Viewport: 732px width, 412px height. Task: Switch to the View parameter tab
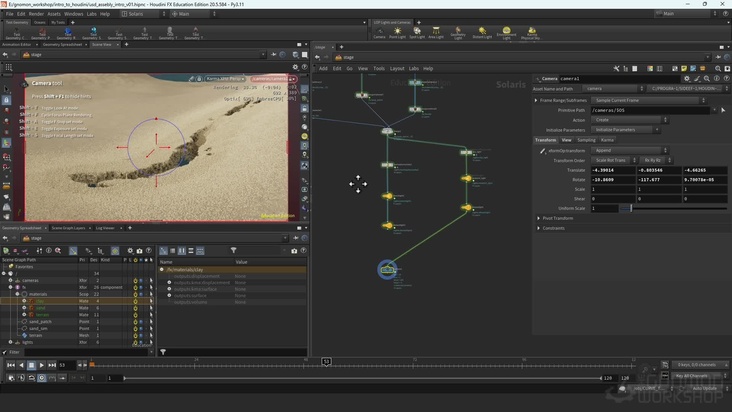click(566, 140)
